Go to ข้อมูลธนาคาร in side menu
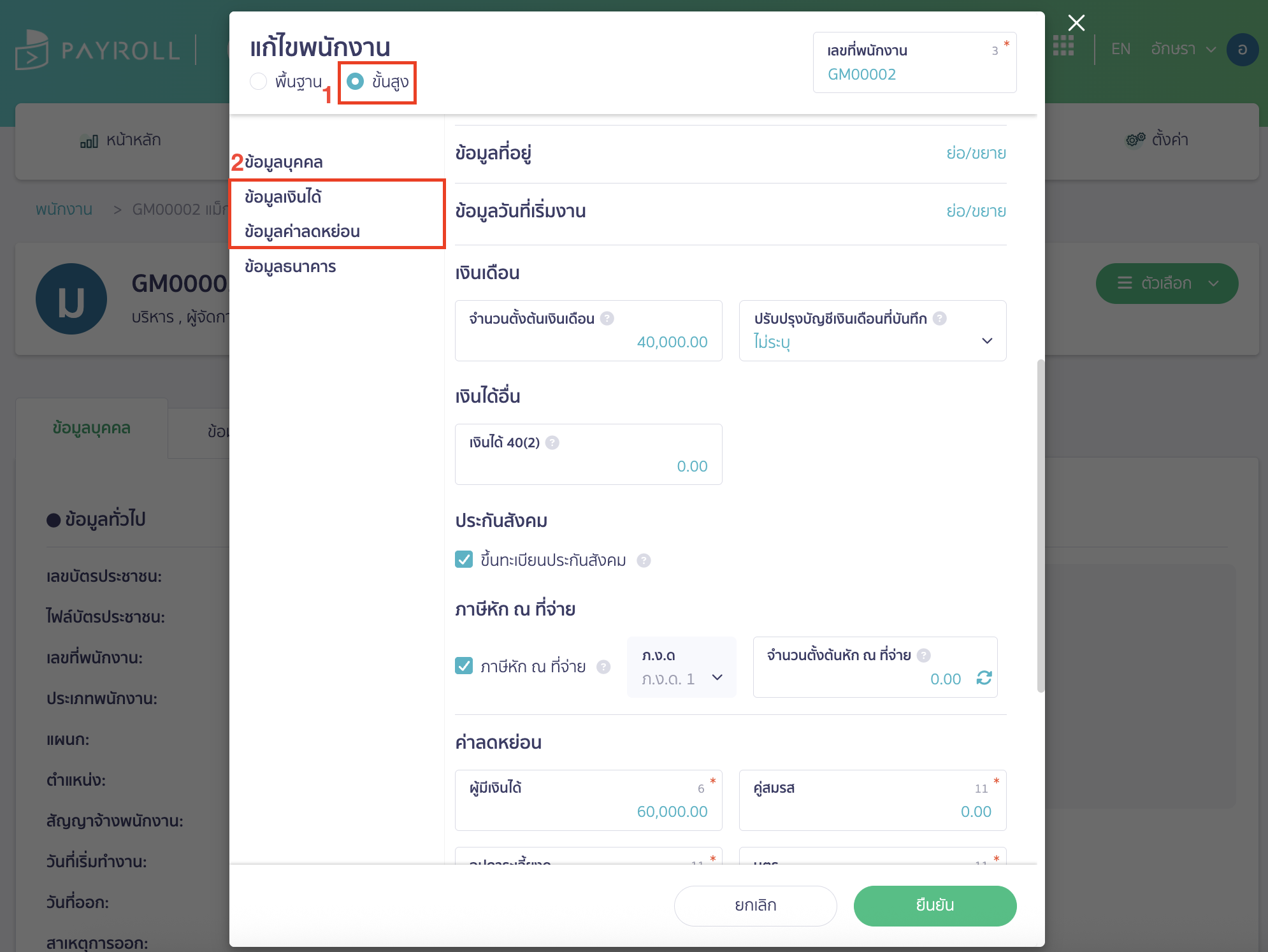The height and width of the screenshot is (952, 1268). pyautogui.click(x=290, y=266)
